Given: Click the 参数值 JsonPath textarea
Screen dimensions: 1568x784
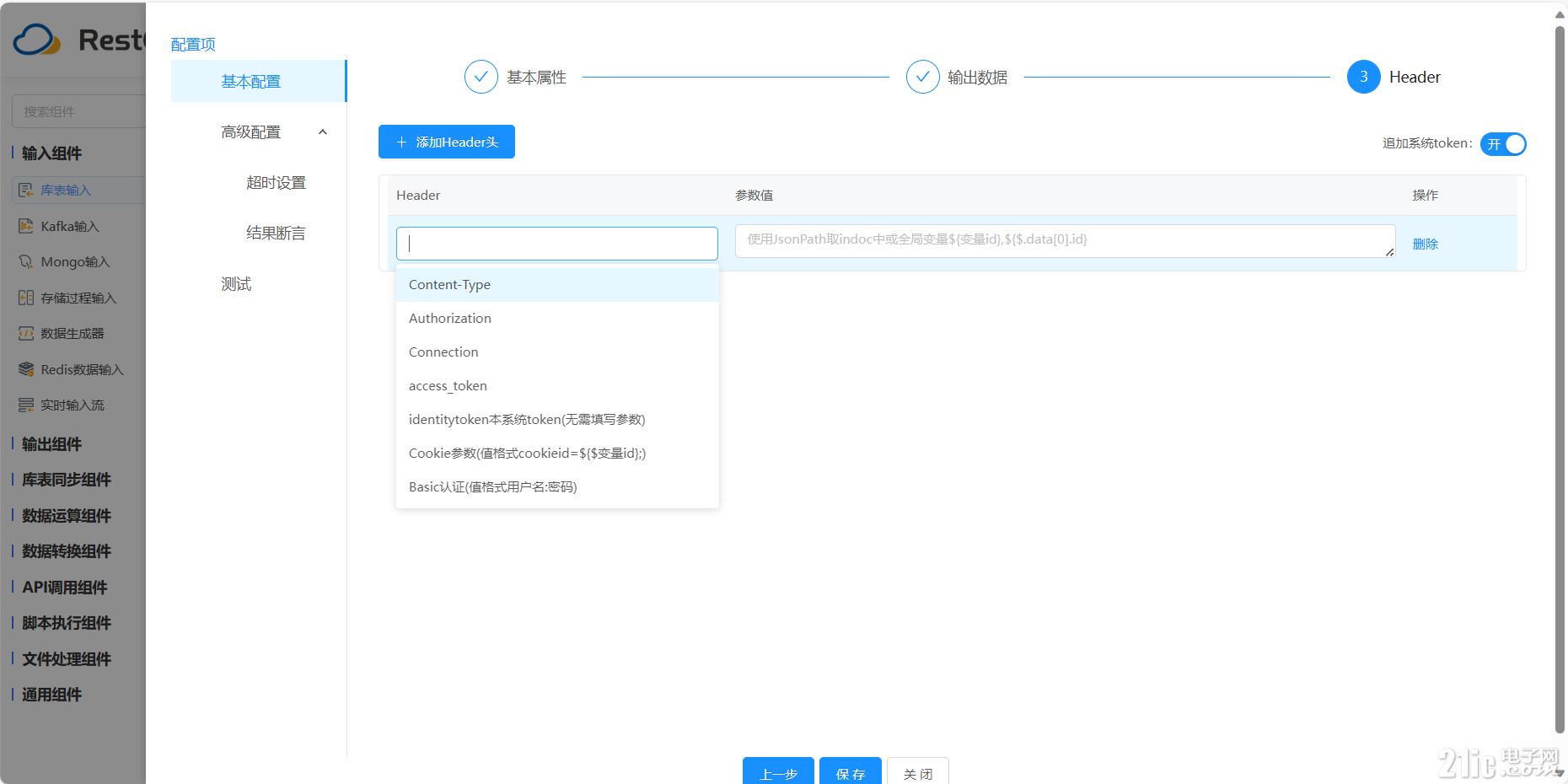Looking at the screenshot, I should point(1066,241).
